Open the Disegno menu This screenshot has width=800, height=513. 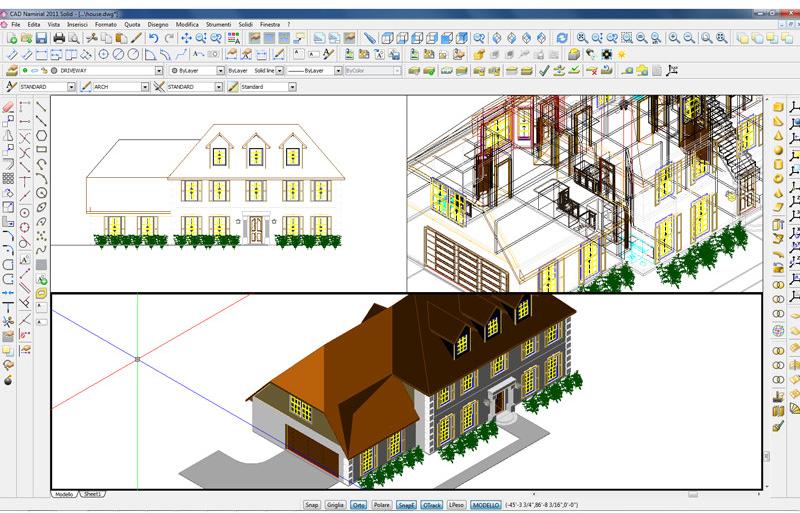[x=158, y=23]
